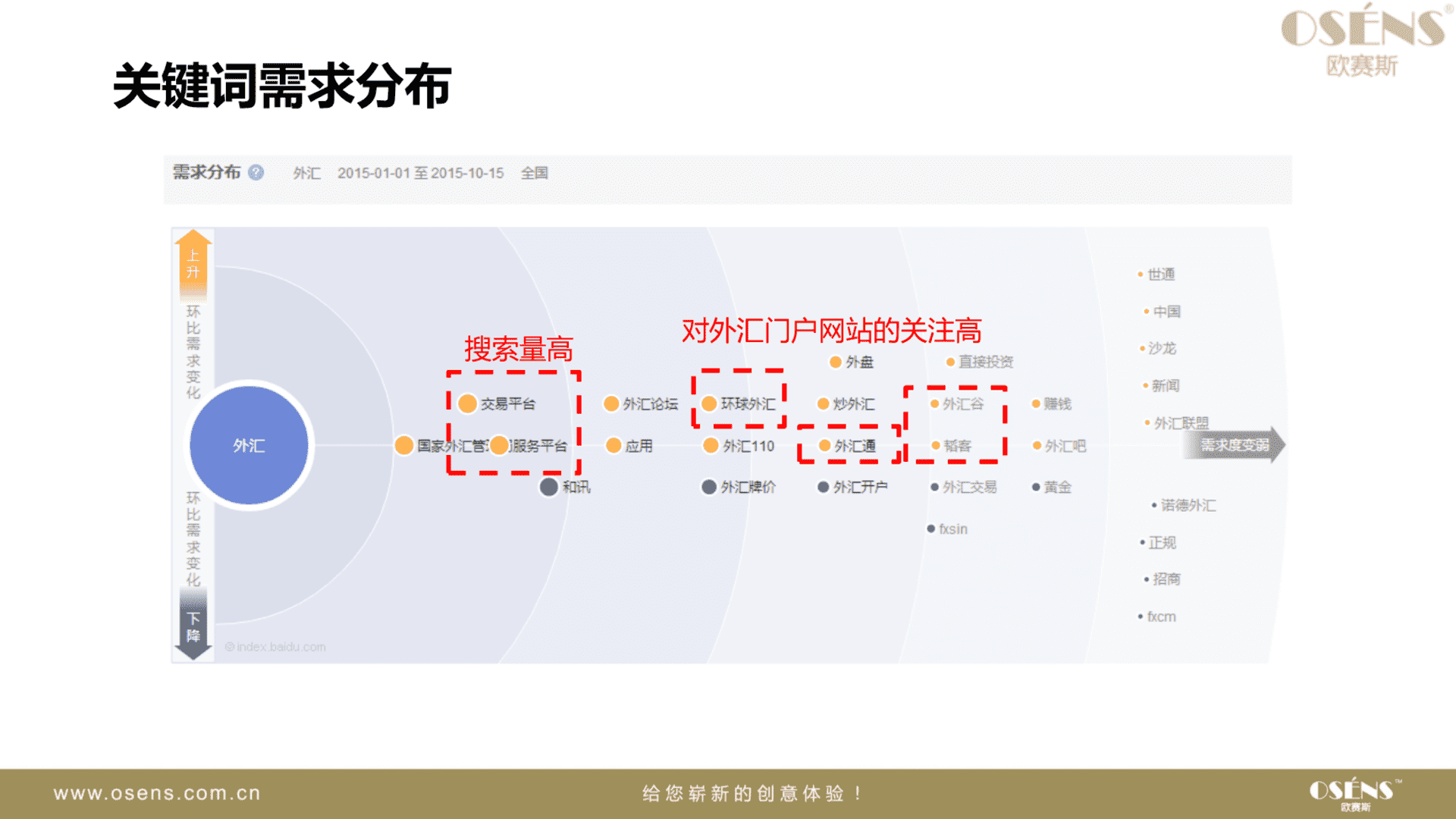Select the 直接投资 keyword node

[980, 362]
